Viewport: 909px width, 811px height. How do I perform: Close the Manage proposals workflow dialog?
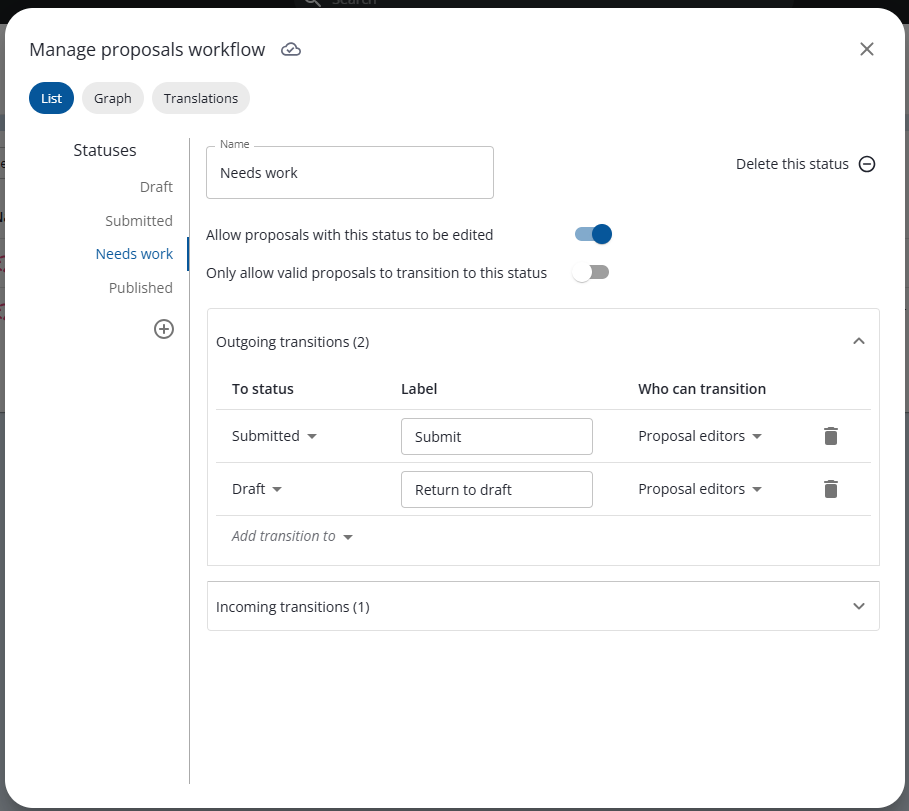click(866, 50)
